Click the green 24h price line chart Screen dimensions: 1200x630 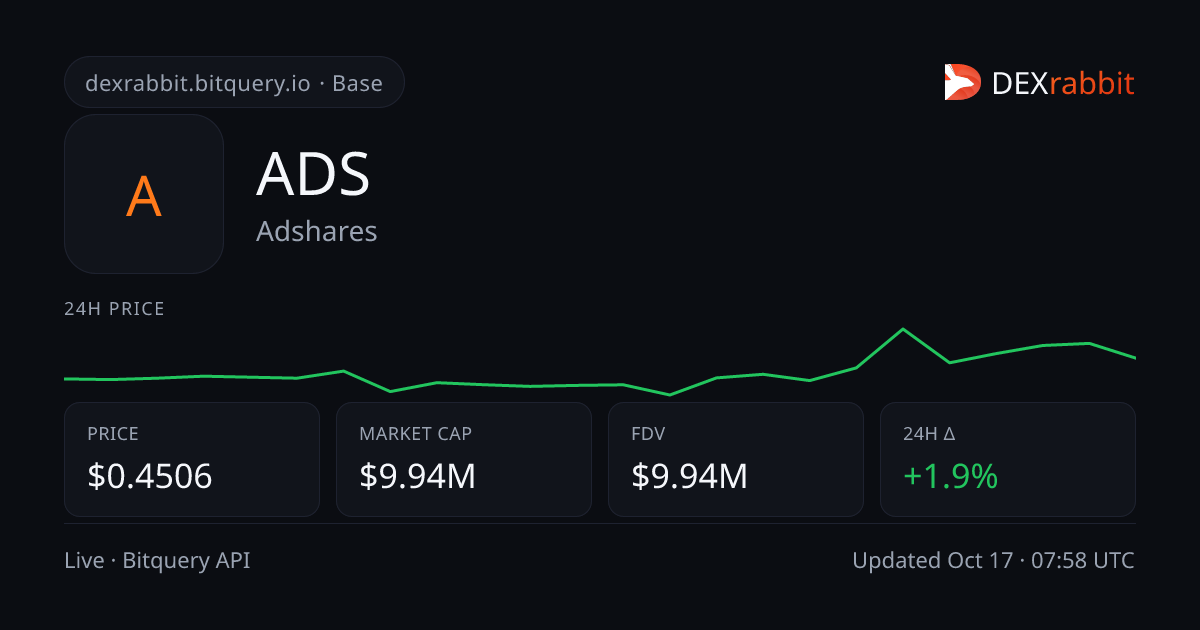coord(600,361)
